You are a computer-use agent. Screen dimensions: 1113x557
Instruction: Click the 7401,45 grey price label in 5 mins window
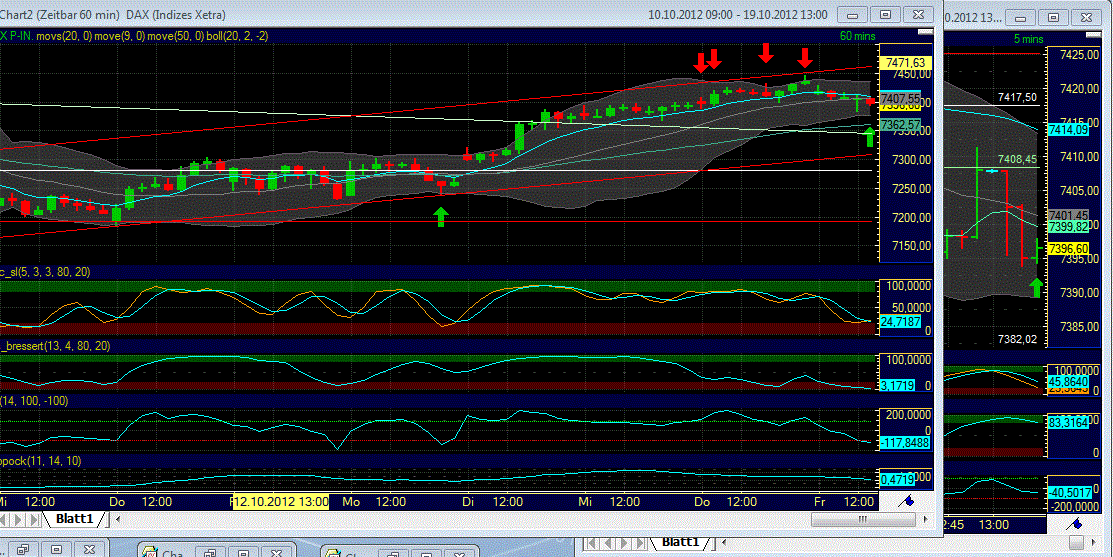point(1068,215)
